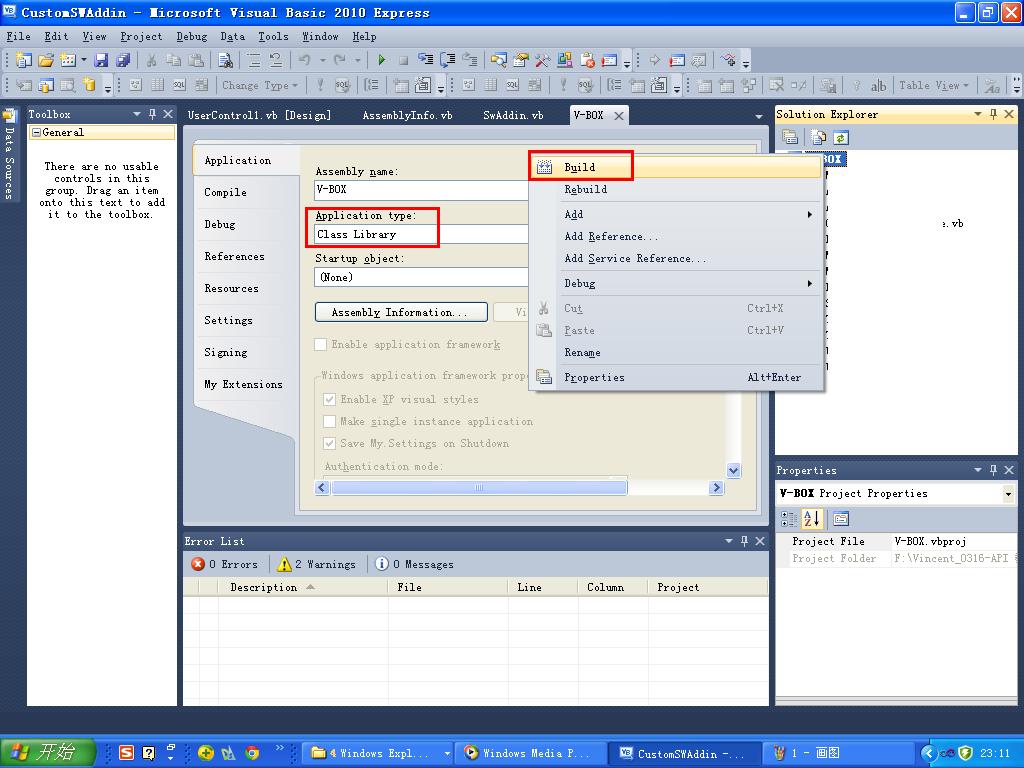Click the Build icon in context menu

(x=544, y=167)
